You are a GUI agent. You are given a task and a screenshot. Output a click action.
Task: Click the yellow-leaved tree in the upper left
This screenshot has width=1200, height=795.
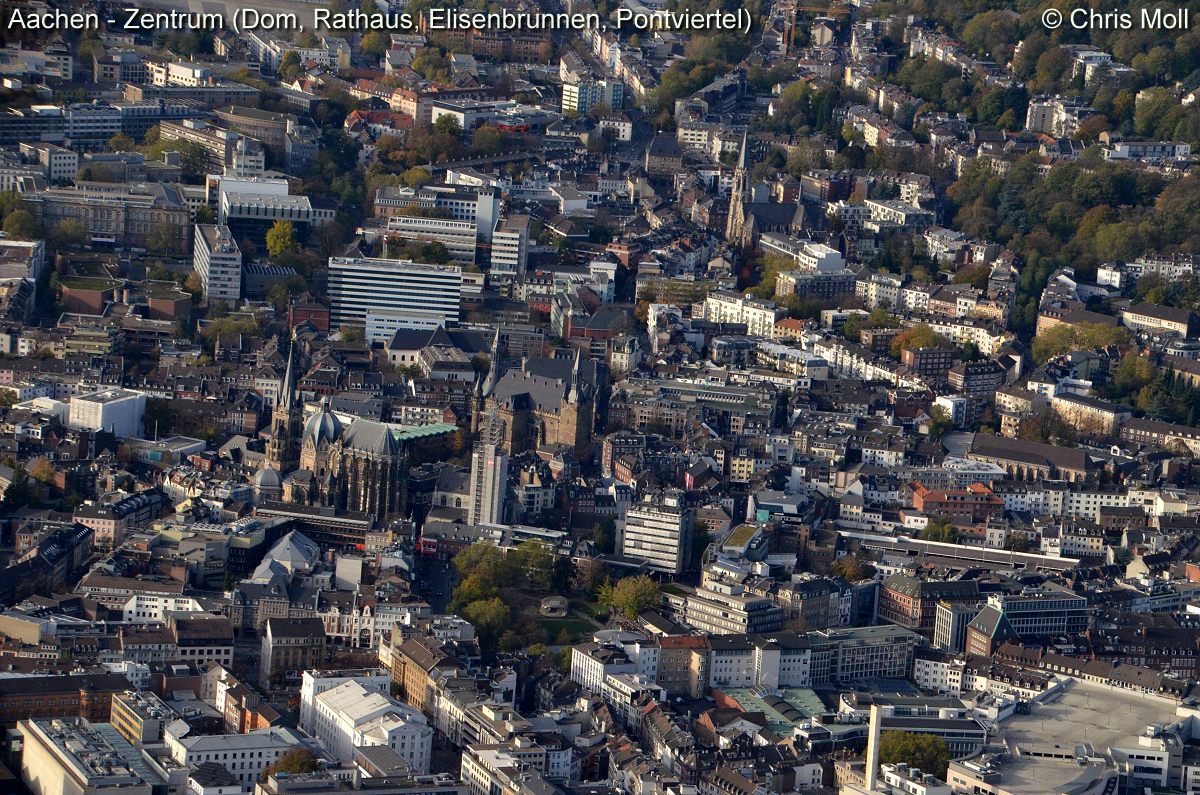click(280, 238)
